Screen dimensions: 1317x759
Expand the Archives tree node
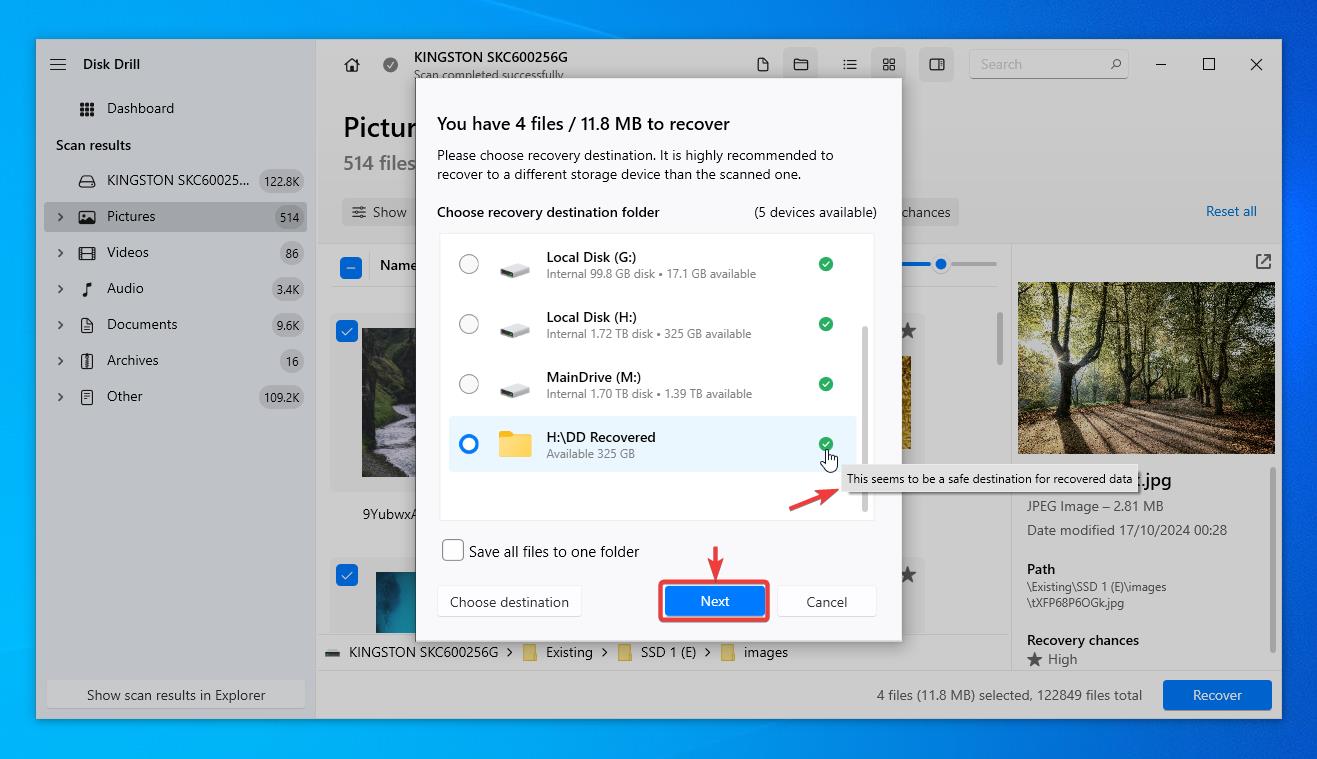(60, 361)
